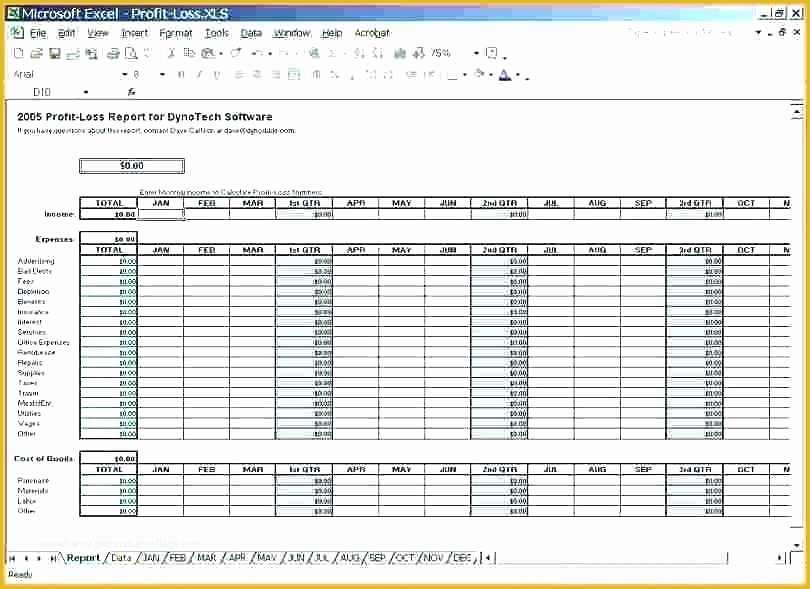
Task: Switch to the DEC sheet tab
Action: coord(462,558)
